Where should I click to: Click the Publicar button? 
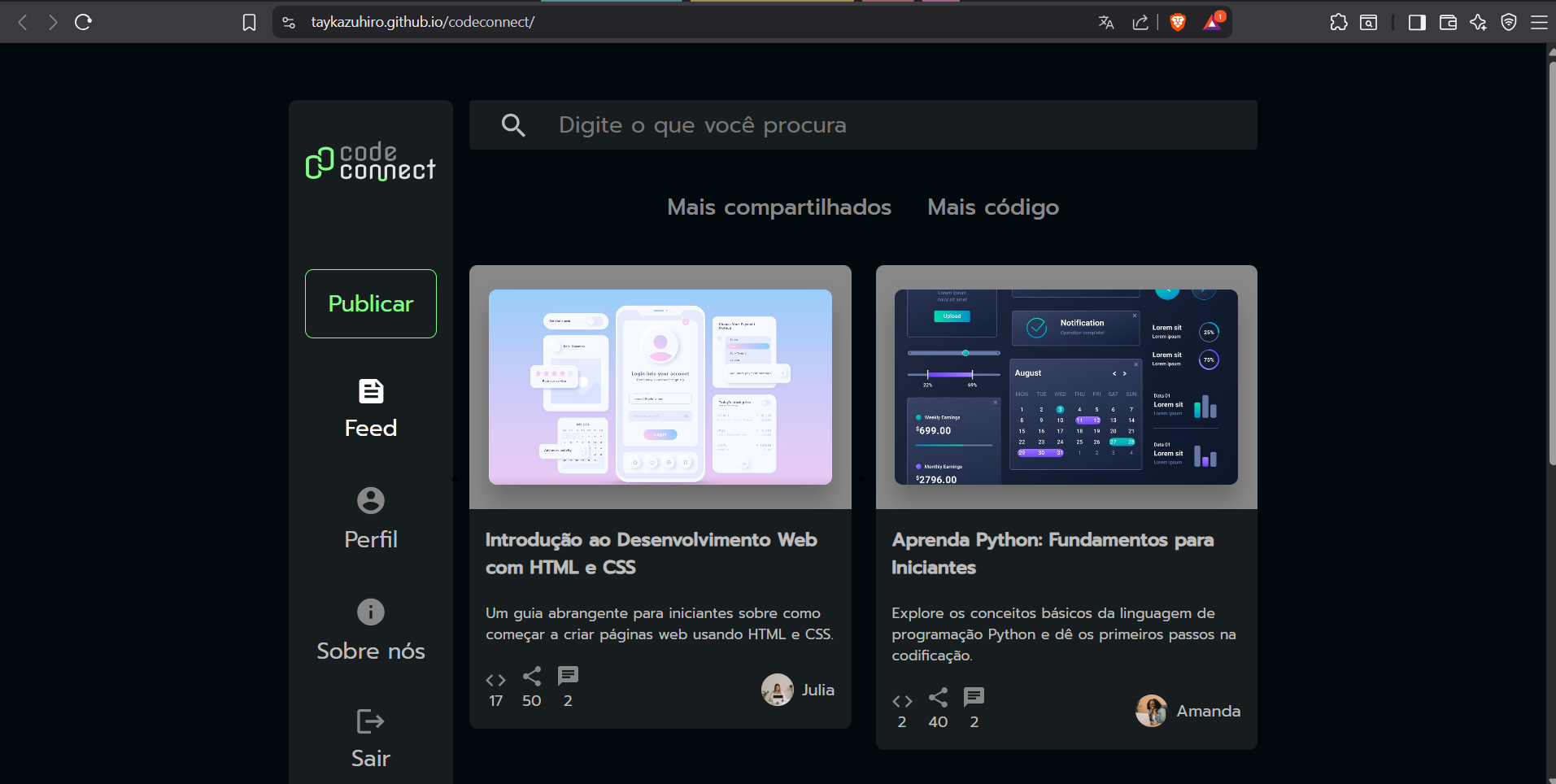371,303
